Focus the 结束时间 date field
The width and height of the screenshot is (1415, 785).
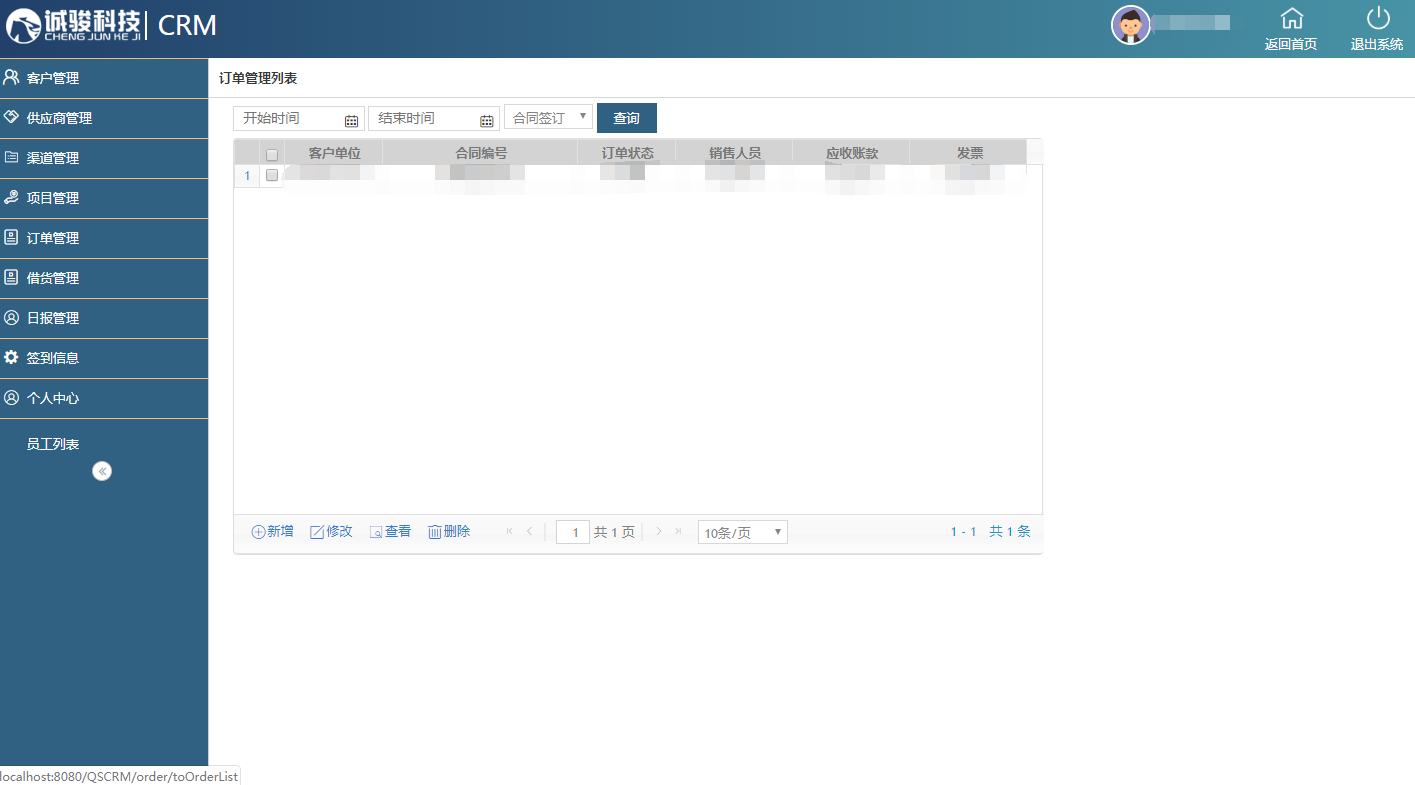[x=434, y=118]
